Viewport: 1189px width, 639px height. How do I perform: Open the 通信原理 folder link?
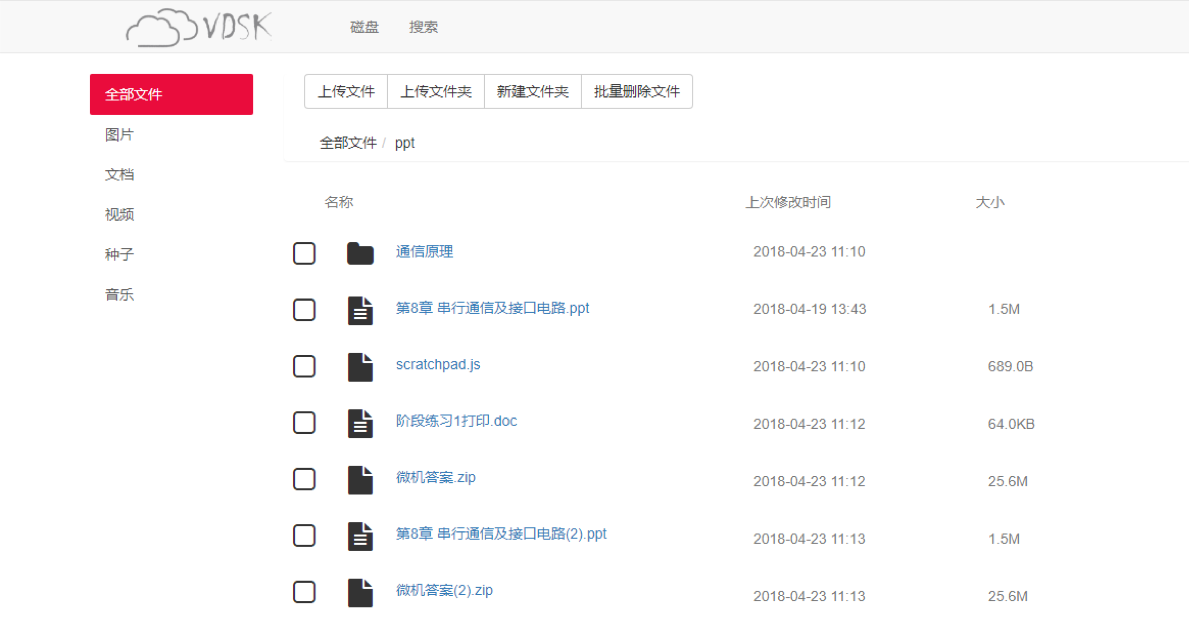tap(425, 252)
